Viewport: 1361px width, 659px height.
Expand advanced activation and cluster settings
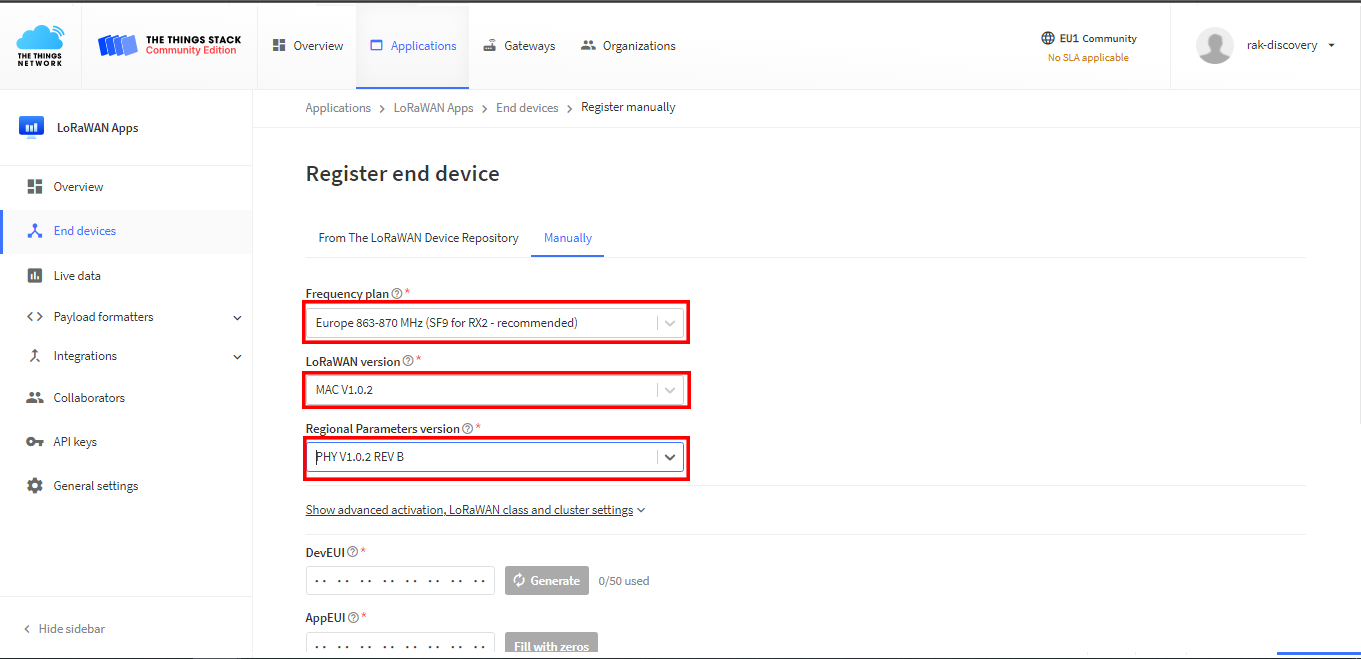coord(470,509)
